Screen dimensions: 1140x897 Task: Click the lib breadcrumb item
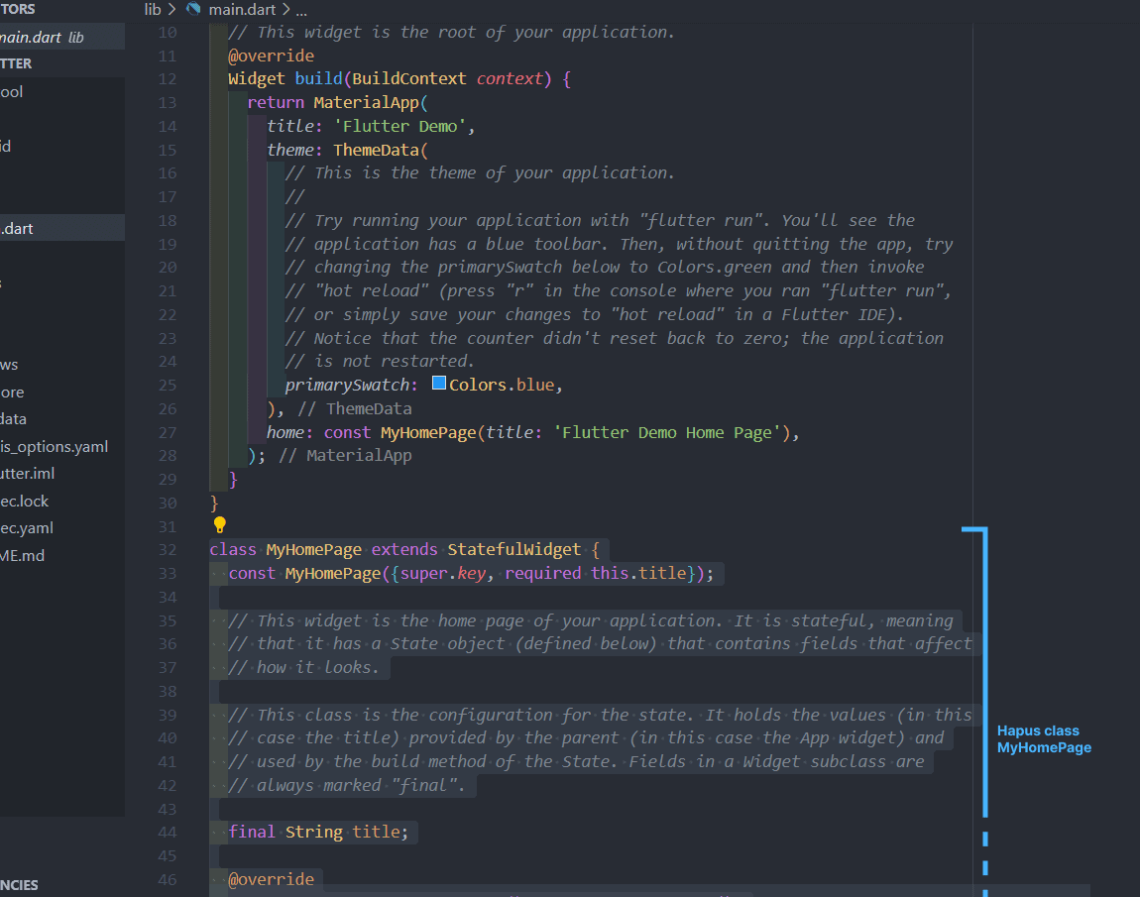coord(152,10)
